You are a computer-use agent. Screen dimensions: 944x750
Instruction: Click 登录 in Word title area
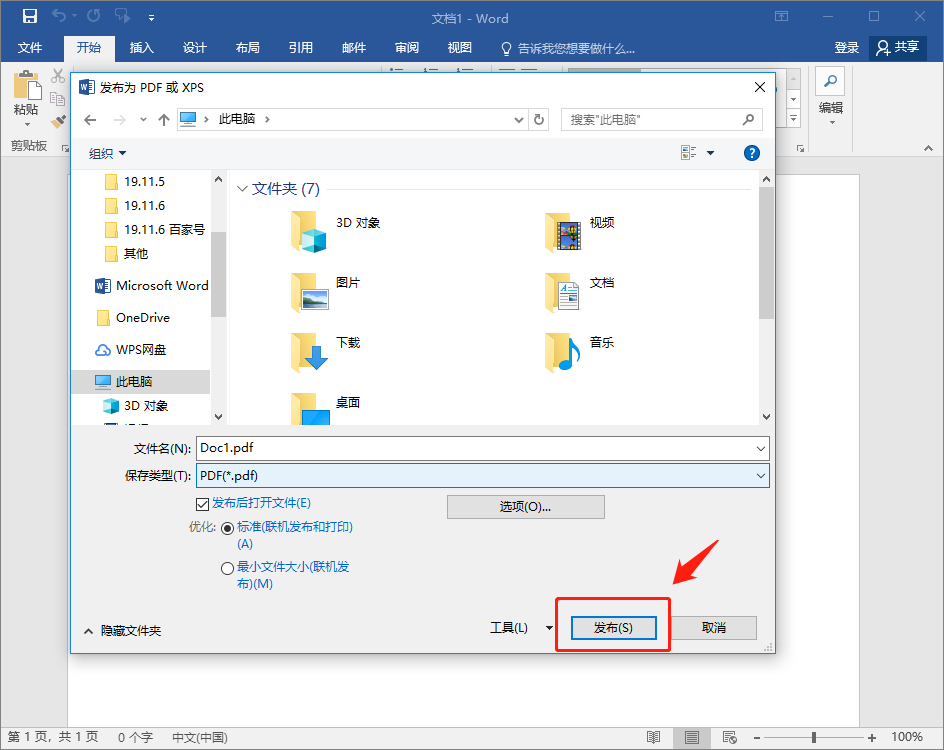tap(846, 48)
